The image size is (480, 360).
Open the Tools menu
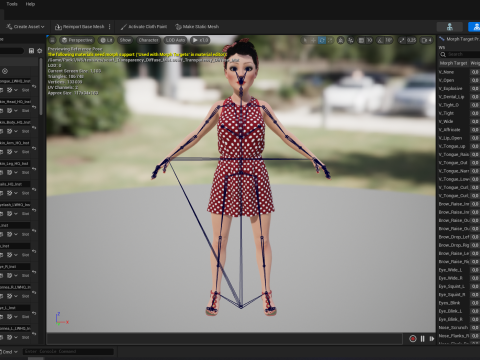pyautogui.click(x=12, y=4)
